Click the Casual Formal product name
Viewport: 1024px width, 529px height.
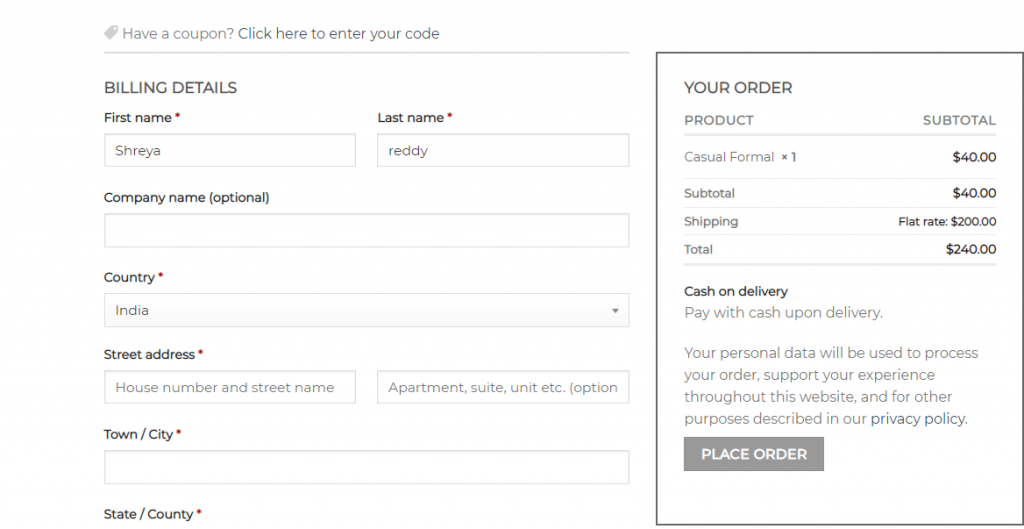click(729, 157)
